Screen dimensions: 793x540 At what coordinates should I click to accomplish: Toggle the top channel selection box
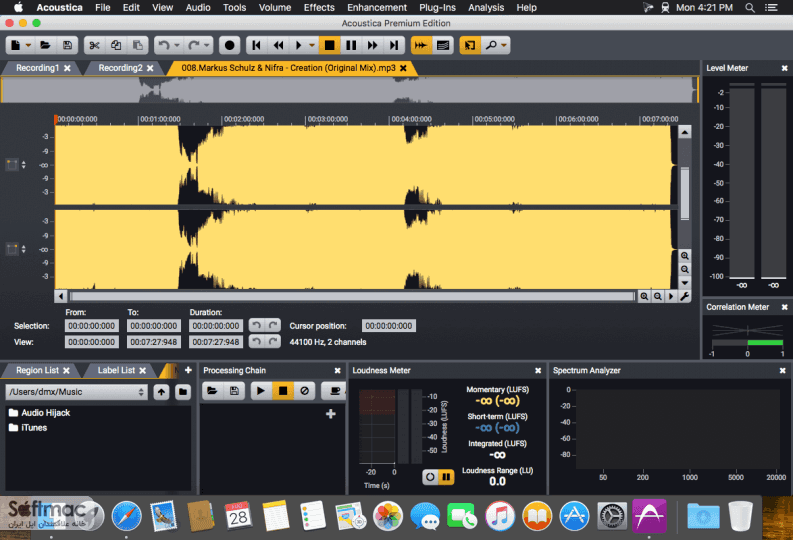(x=12, y=164)
